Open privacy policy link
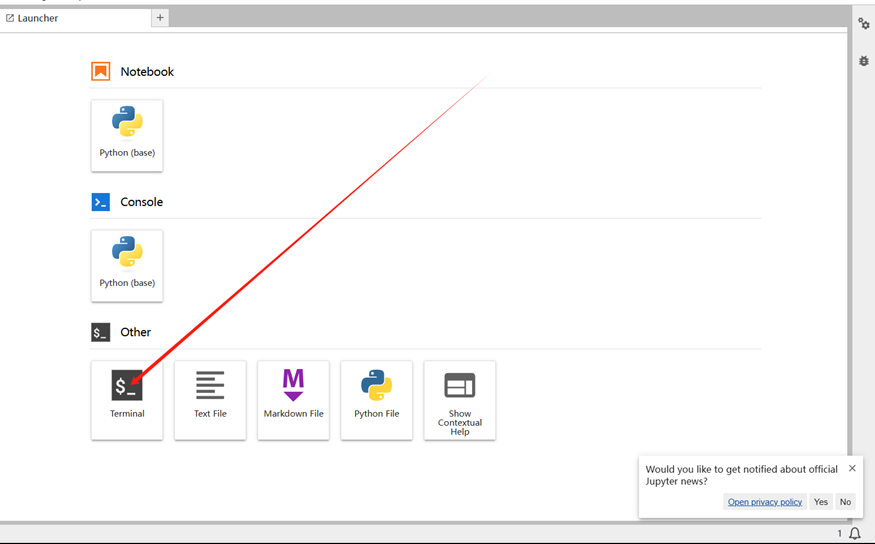Image resolution: width=875 pixels, height=544 pixels. [x=765, y=502]
